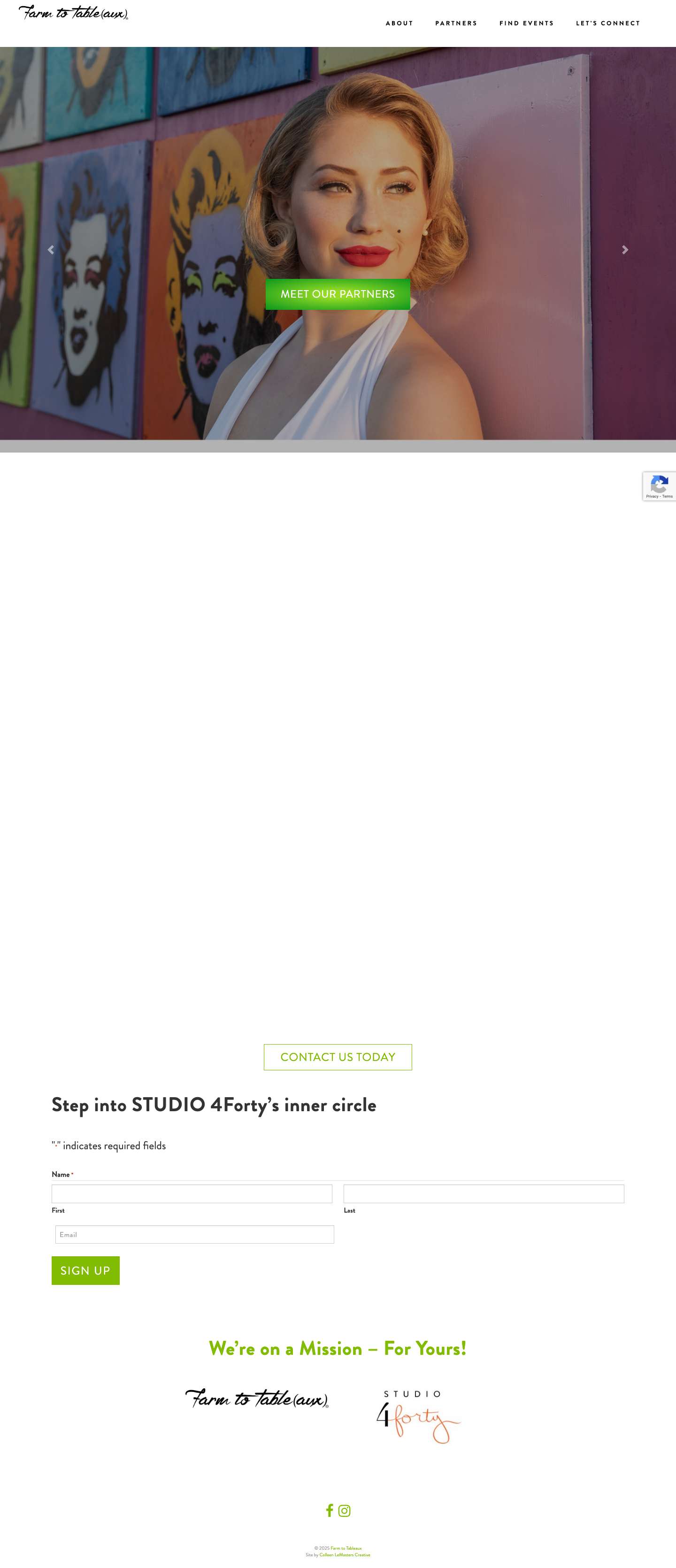Image resolution: width=676 pixels, height=1568 pixels.
Task: Click the reCAPTCHA badge logo
Action: tap(659, 484)
